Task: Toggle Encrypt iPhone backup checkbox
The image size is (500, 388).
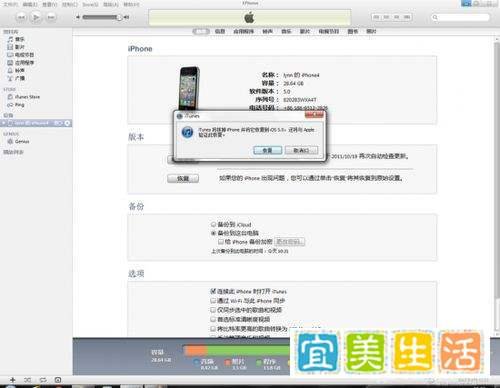Action: (221, 241)
